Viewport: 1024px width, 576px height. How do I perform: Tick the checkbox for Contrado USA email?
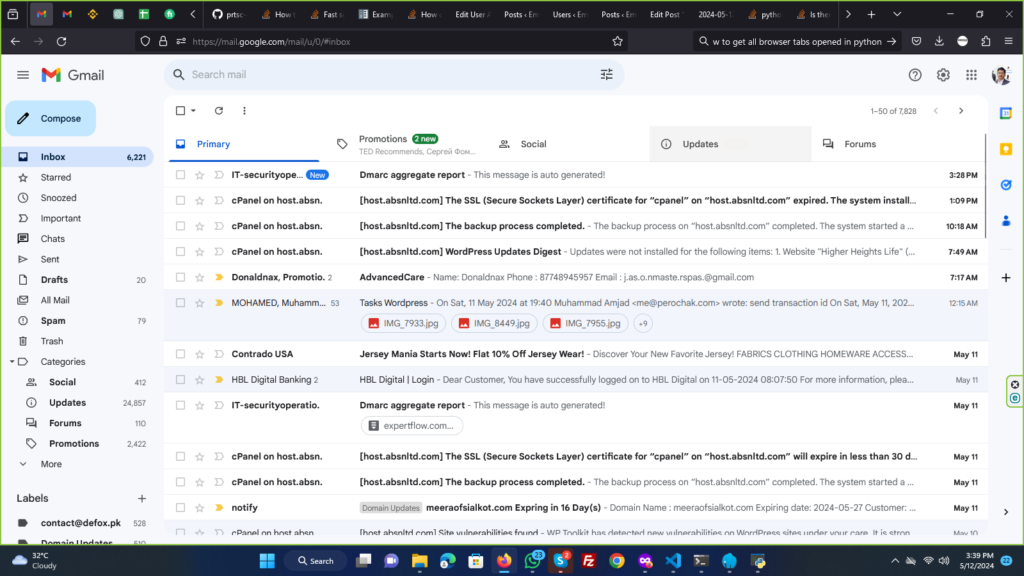click(x=181, y=354)
